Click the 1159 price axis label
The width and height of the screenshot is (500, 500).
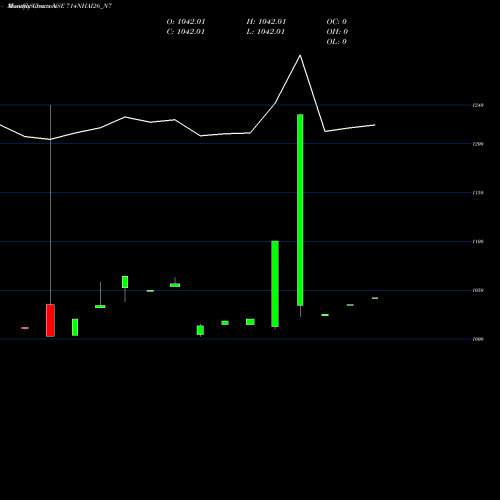478,193
